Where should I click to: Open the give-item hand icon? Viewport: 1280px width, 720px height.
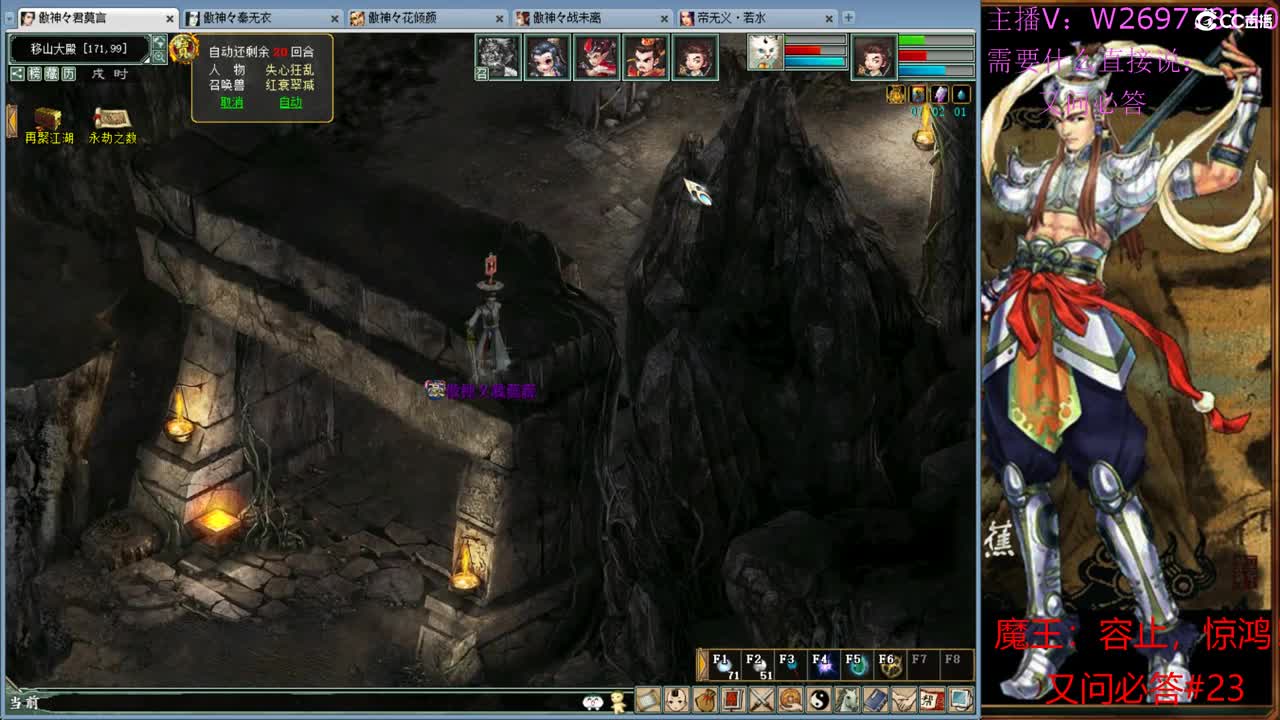pos(790,699)
